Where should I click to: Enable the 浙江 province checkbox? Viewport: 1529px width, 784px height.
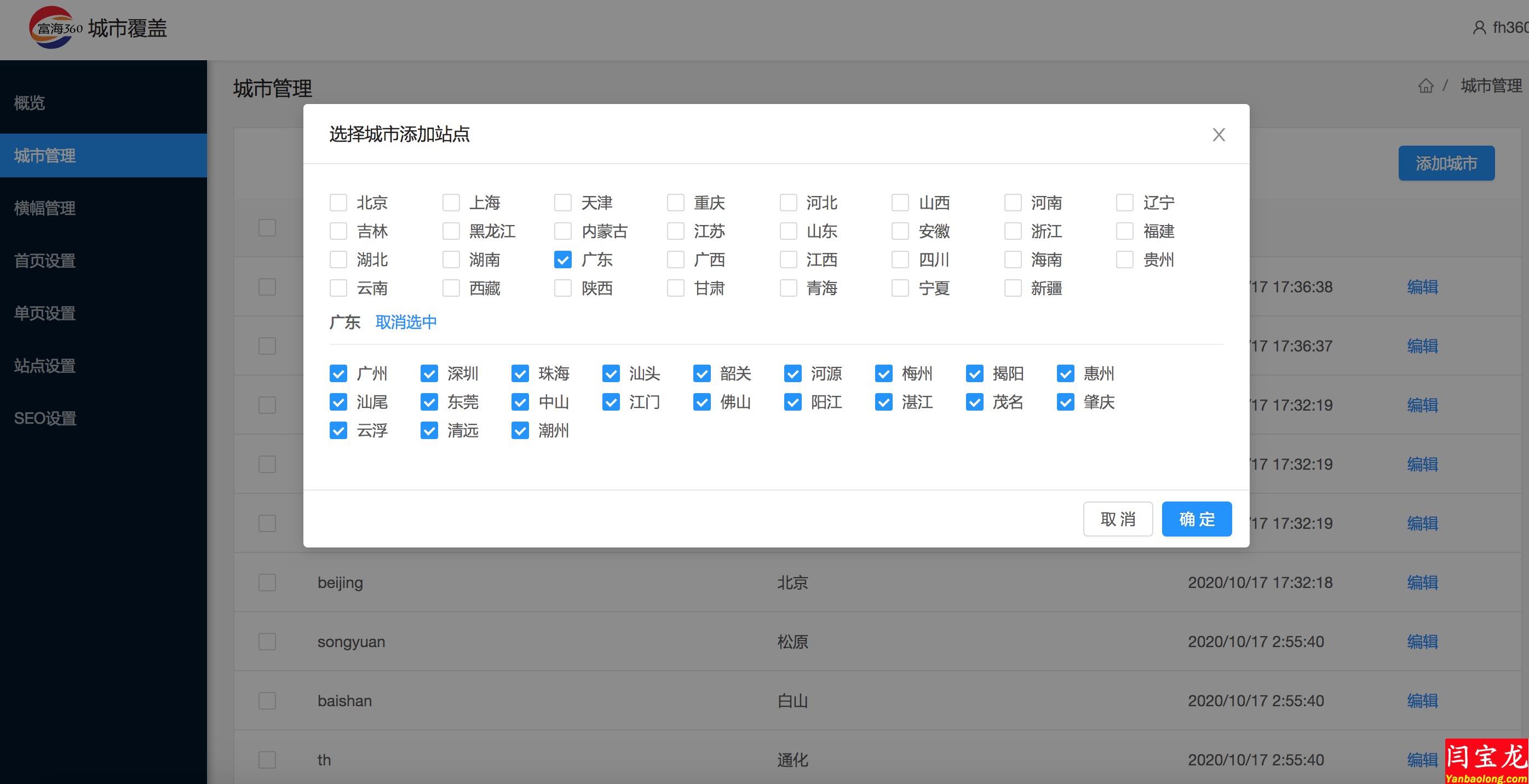tap(1013, 231)
